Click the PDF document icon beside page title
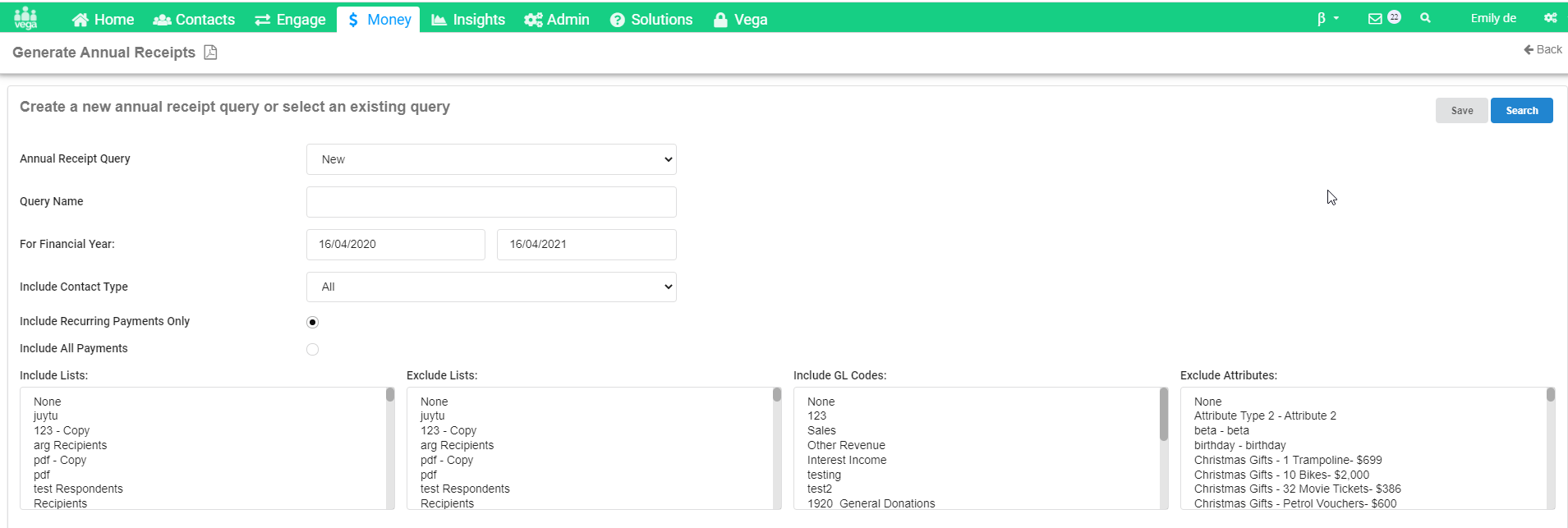This screenshot has width=1568, height=528. (210, 53)
